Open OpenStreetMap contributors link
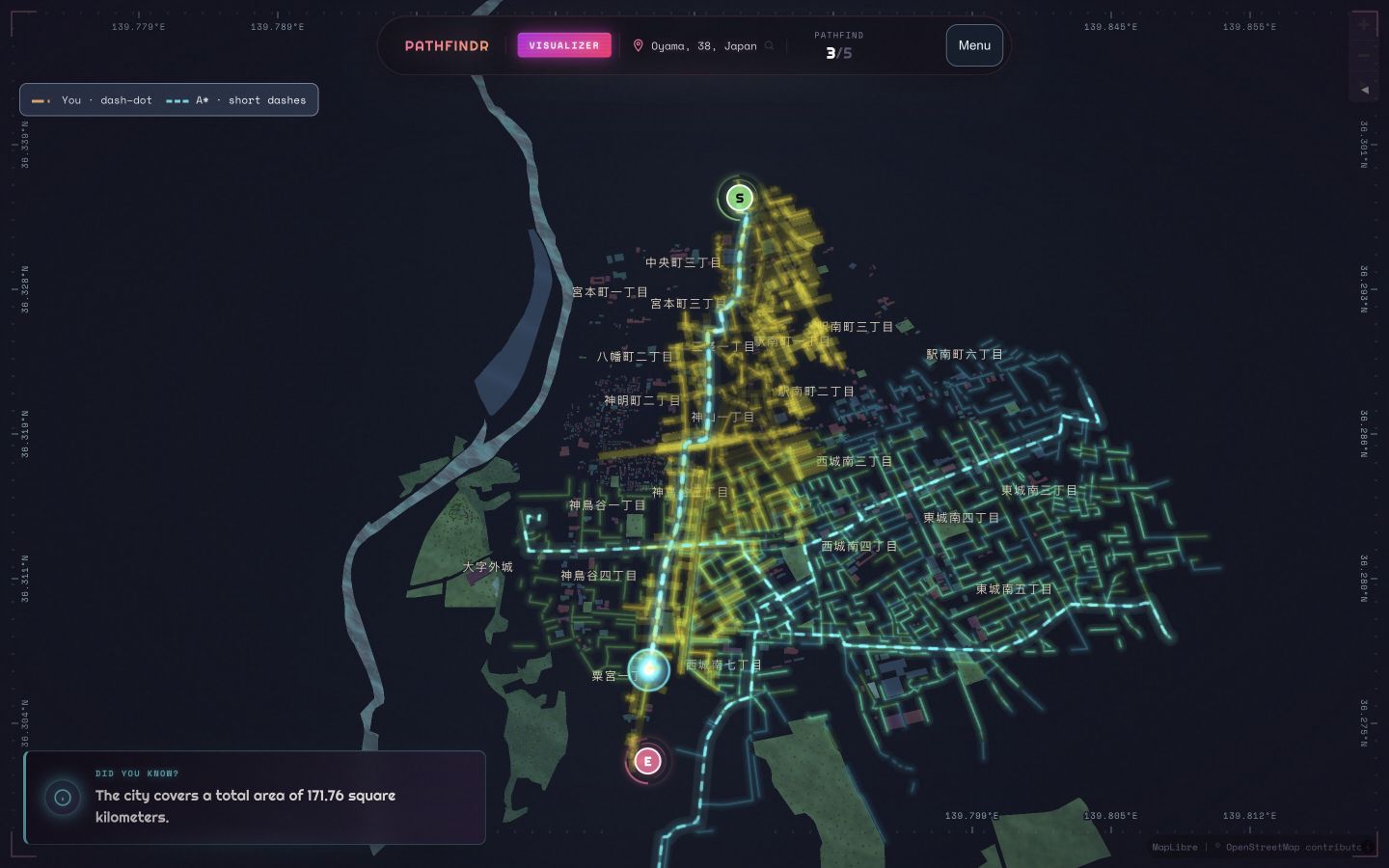The image size is (1389, 868). click(1292, 847)
